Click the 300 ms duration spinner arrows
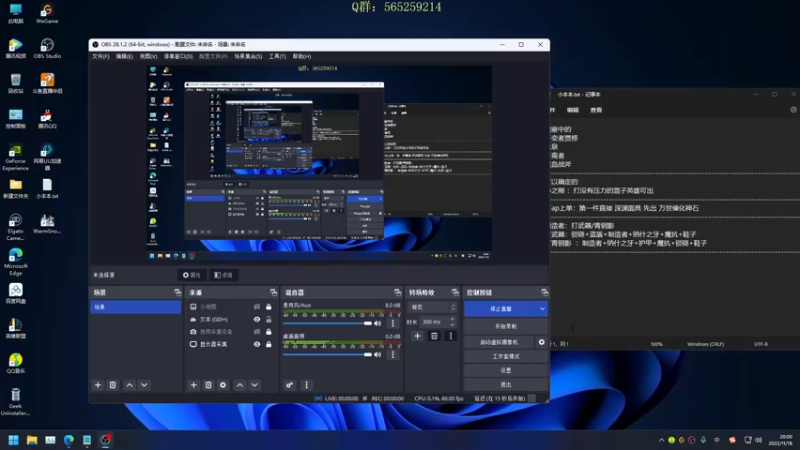The image size is (800, 450). coord(452,322)
